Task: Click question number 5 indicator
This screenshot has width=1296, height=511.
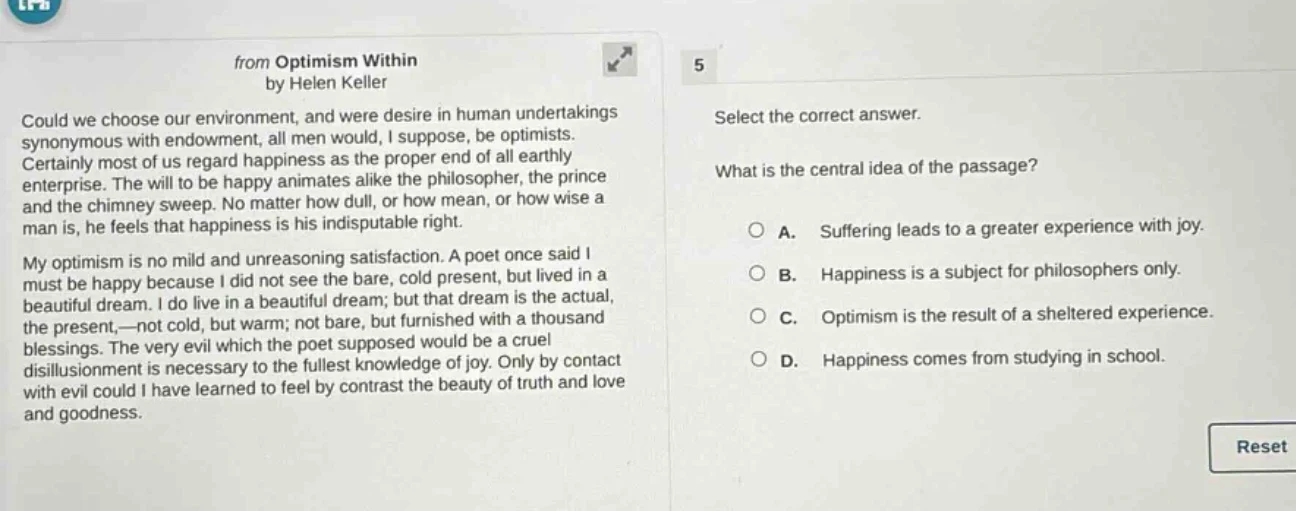Action: point(698,65)
